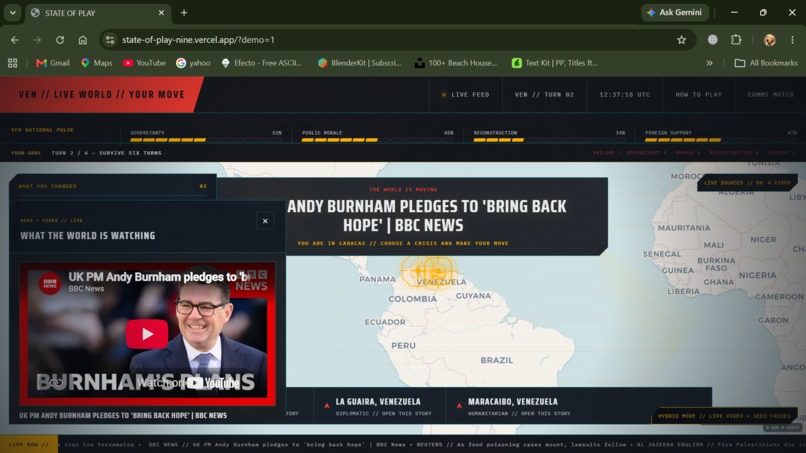Open the YouTube bookmark
The image size is (806, 453).
click(144, 63)
